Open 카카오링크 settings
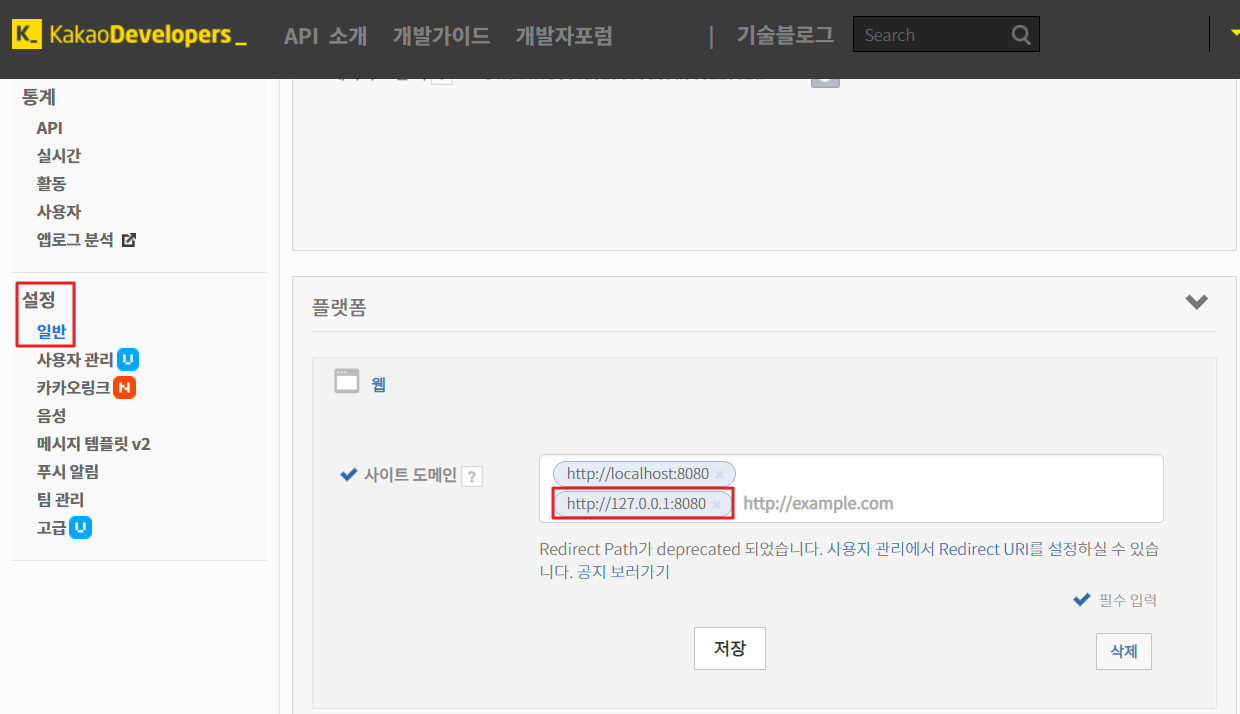Viewport: 1240px width, 714px height. pos(73,387)
